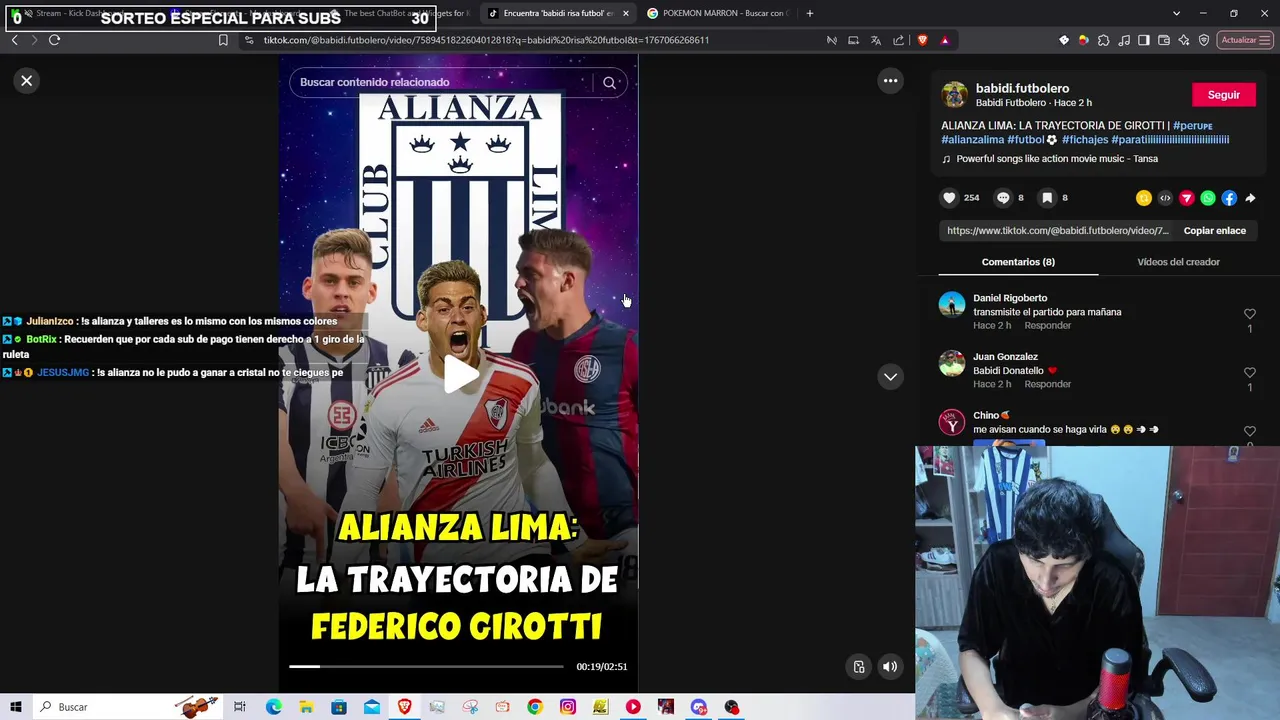The height and width of the screenshot is (720, 1280).
Task: Save the video with the bookmark icon
Action: (x=1047, y=198)
